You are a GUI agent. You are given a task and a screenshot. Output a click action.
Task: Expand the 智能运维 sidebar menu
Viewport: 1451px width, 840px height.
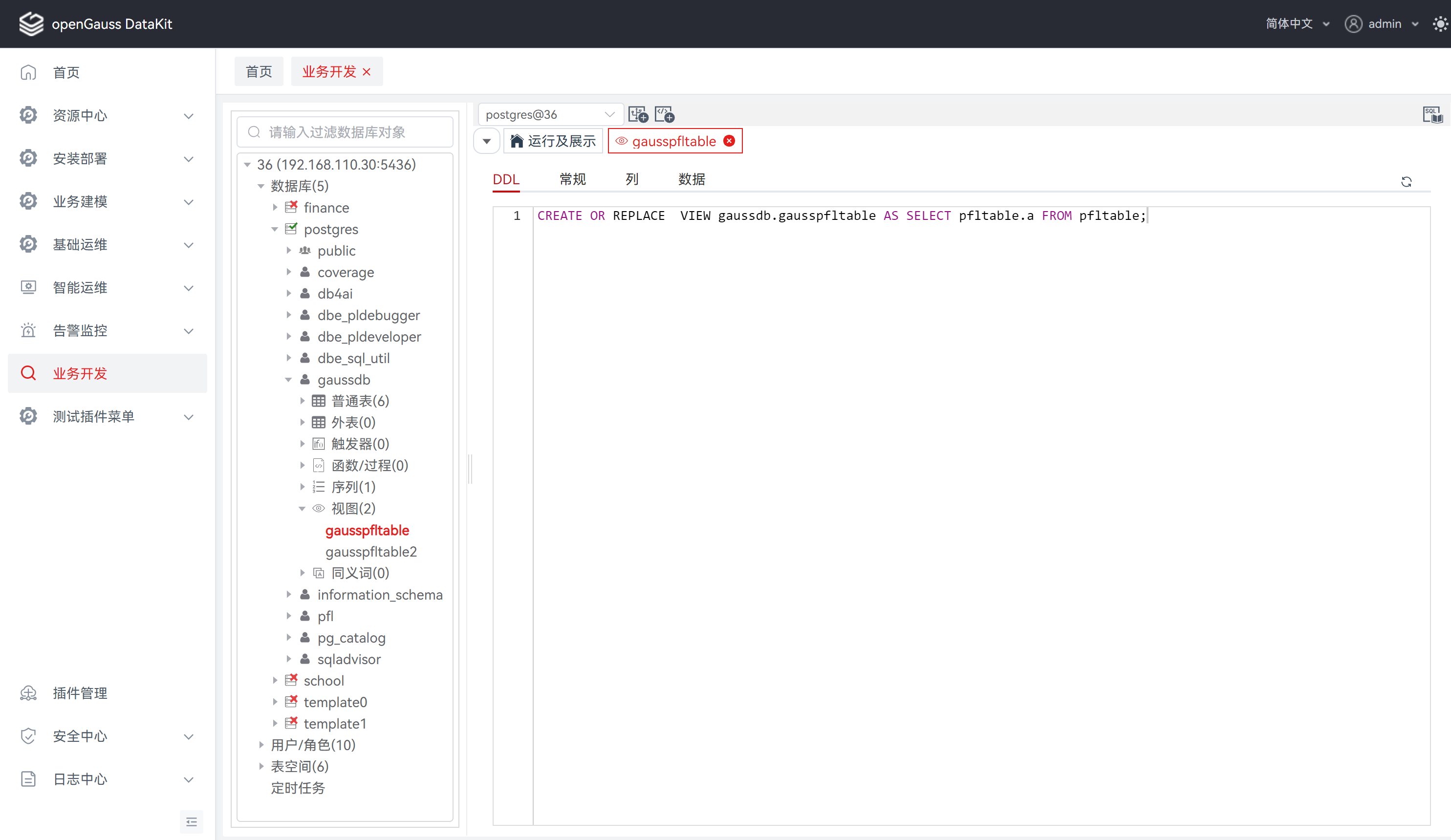pos(107,287)
